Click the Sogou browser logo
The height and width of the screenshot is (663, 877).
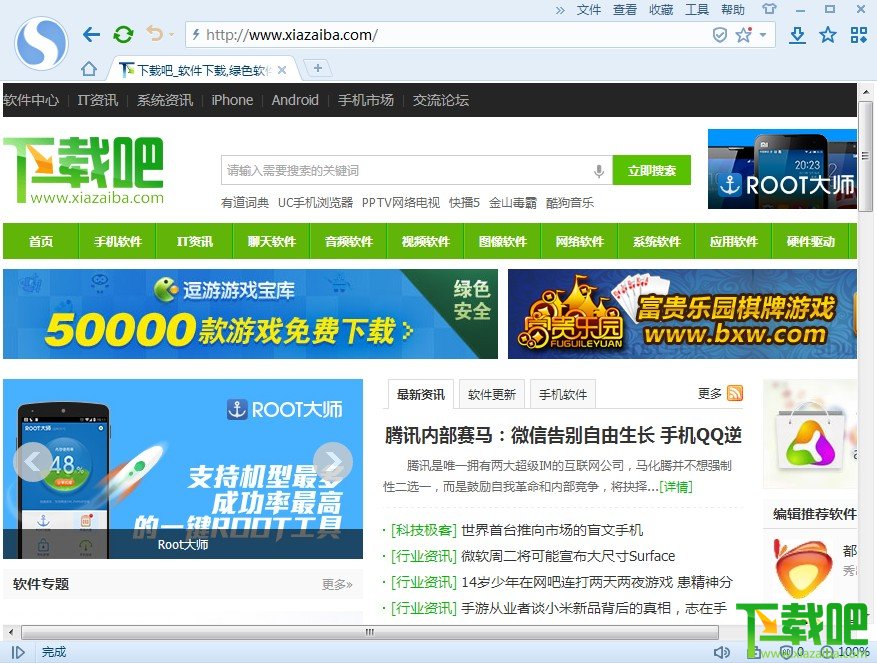click(41, 44)
